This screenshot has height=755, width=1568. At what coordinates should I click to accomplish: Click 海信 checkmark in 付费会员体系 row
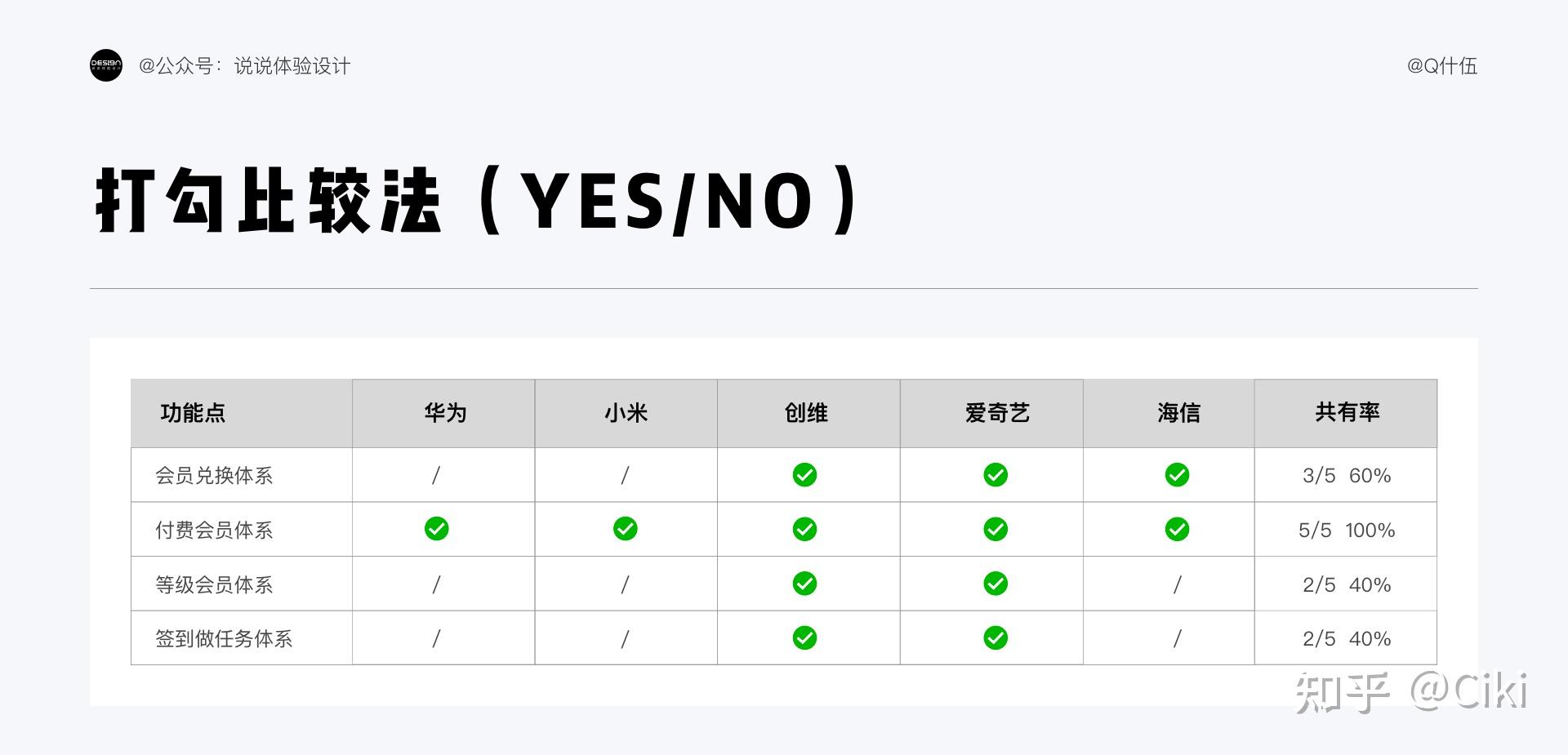point(1177,529)
